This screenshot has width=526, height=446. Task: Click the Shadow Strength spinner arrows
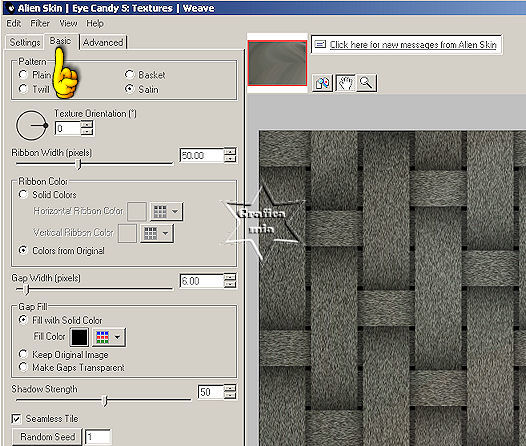tap(230, 392)
